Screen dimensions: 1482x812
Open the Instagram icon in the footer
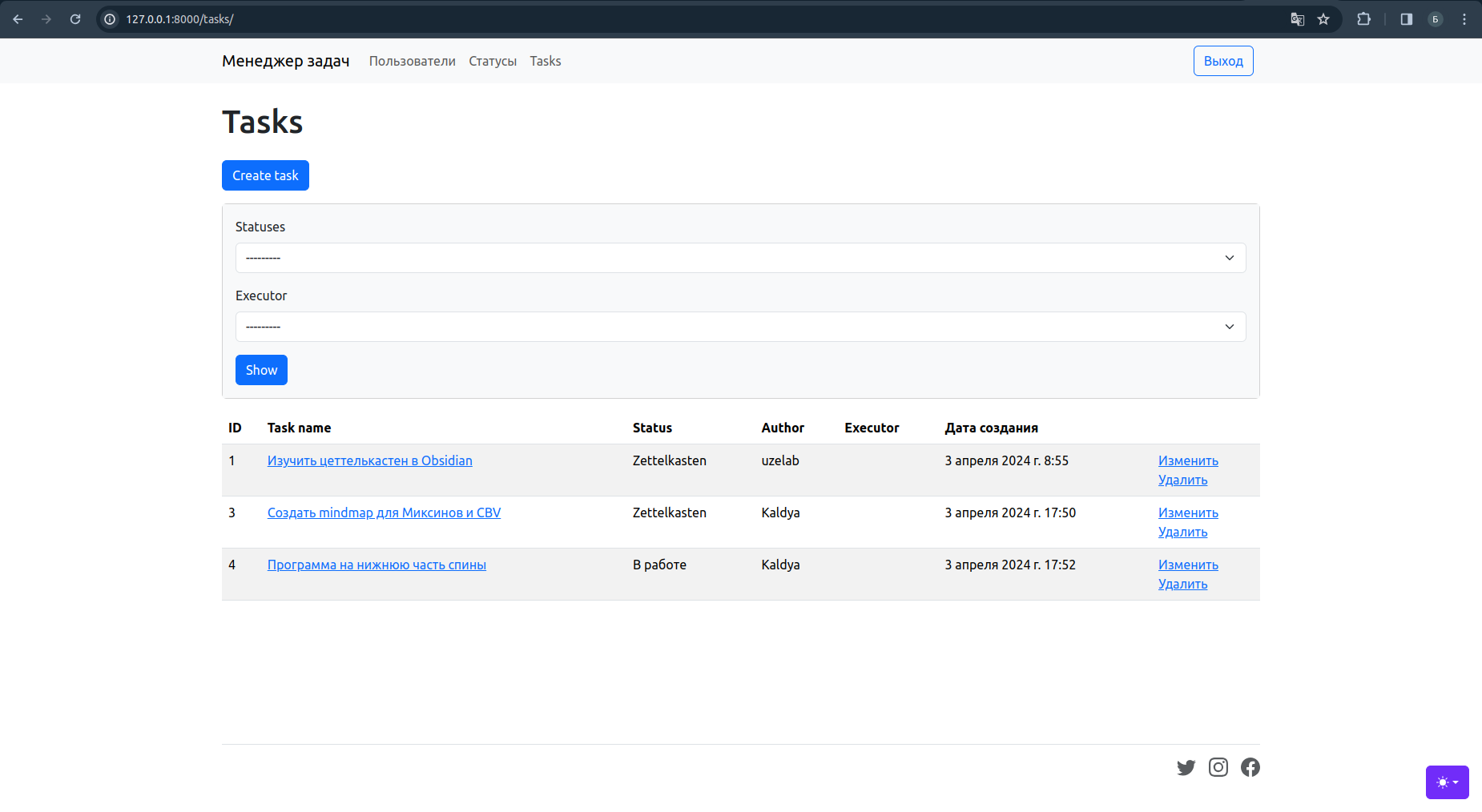[1218, 767]
